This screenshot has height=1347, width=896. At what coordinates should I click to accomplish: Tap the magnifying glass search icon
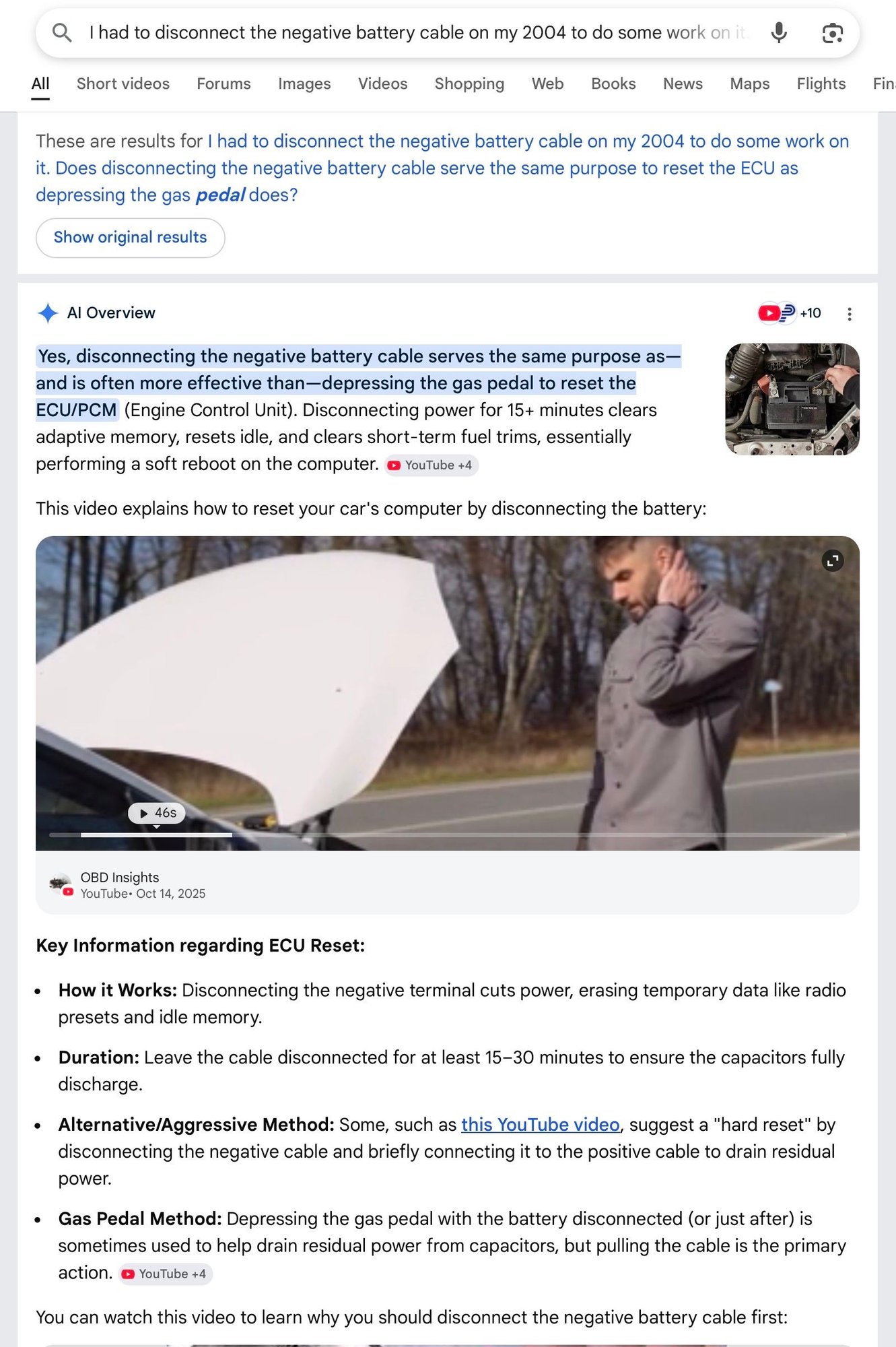click(62, 32)
